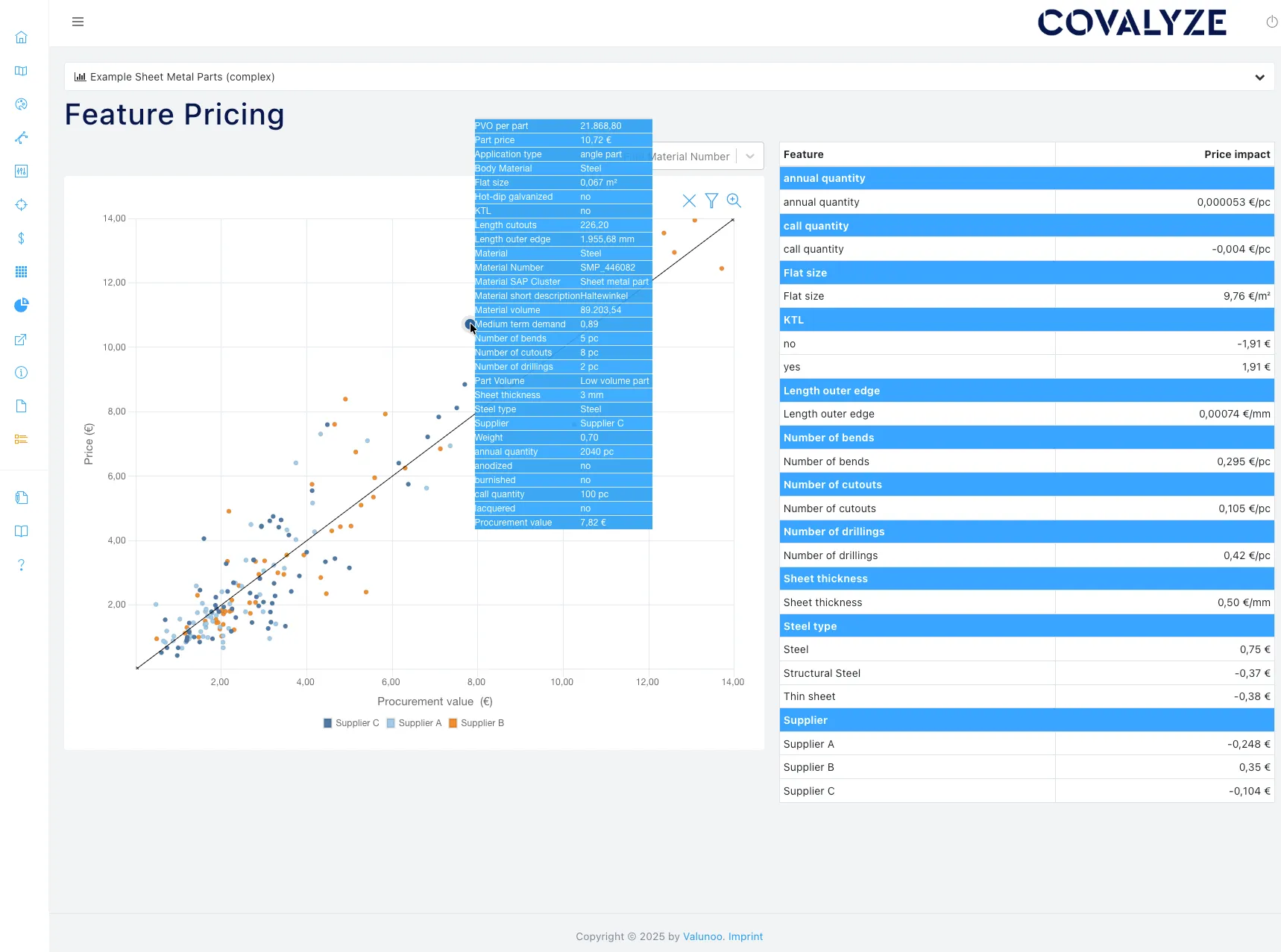Open the Material Number field dropdown chevron

749,156
